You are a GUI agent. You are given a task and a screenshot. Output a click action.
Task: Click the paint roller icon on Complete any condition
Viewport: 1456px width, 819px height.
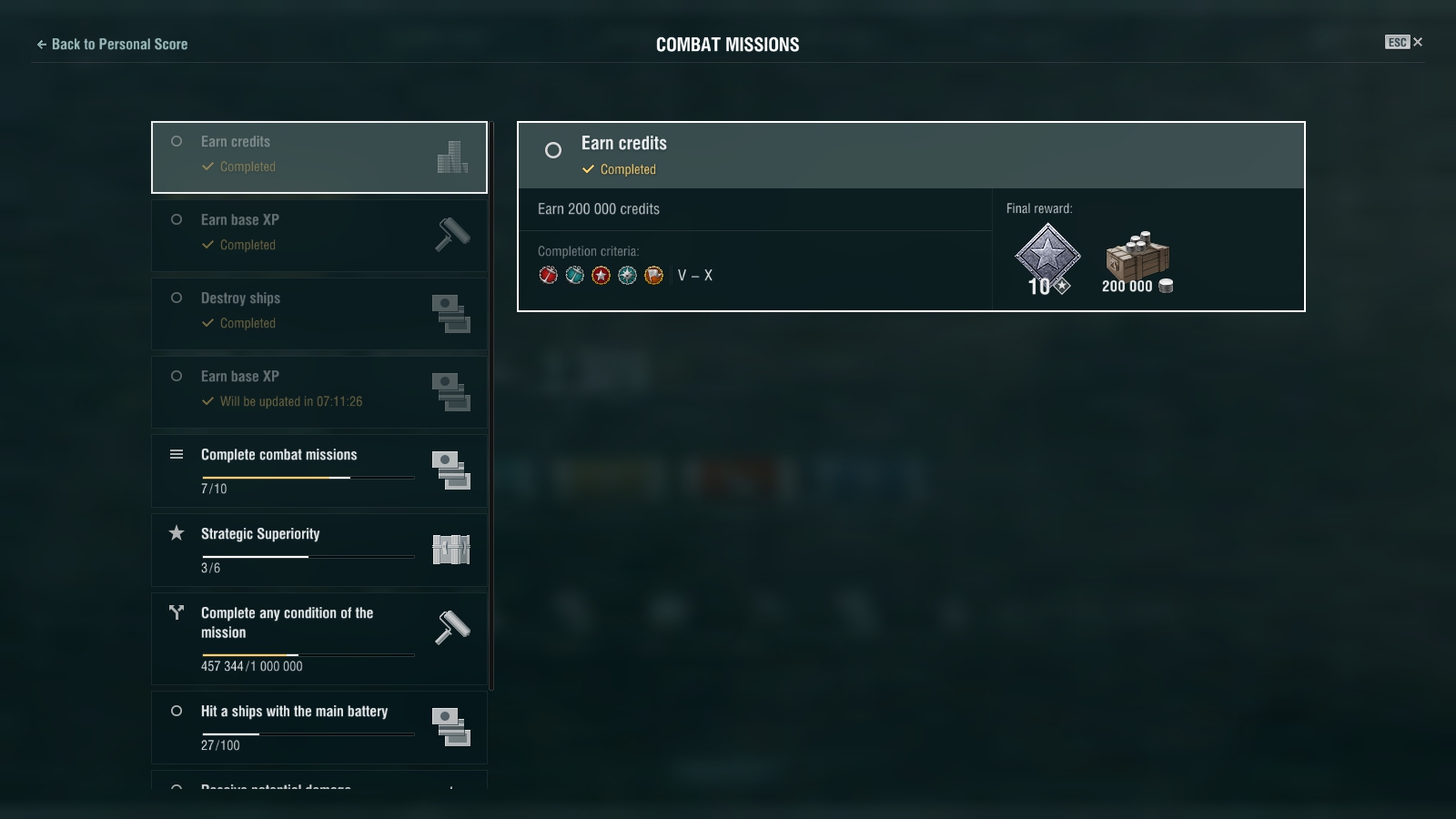coord(452,627)
